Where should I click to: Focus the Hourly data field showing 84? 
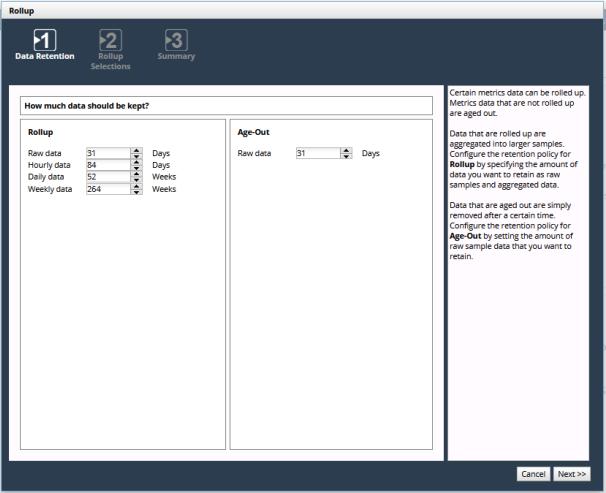click(108, 165)
